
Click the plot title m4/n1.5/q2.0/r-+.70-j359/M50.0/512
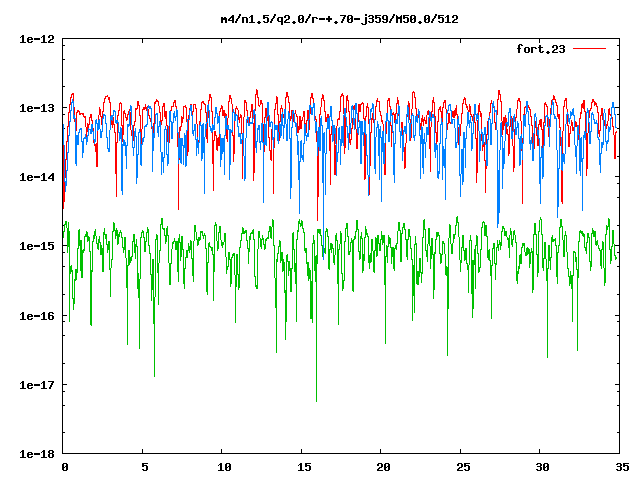click(340, 19)
